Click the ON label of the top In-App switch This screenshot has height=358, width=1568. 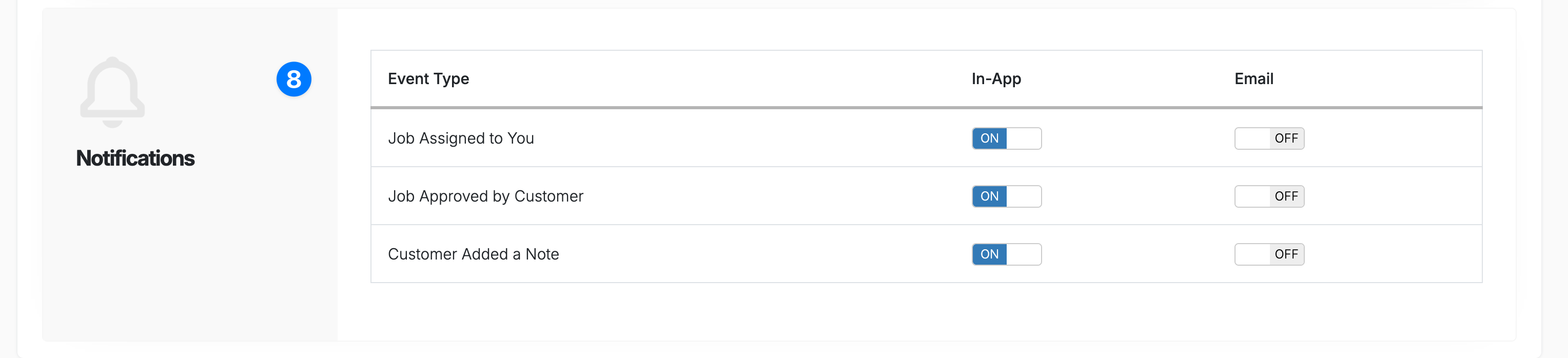[x=991, y=138]
